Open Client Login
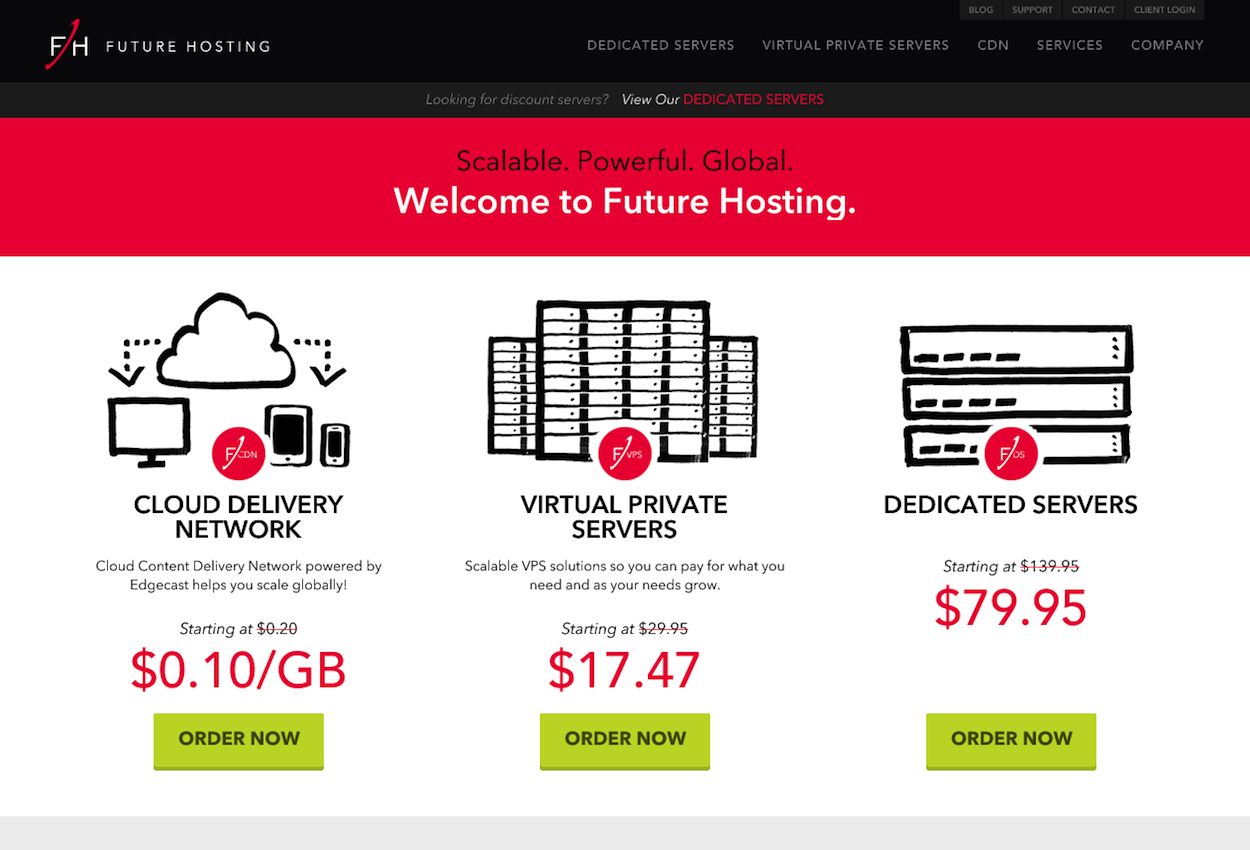Image resolution: width=1250 pixels, height=850 pixels. point(1165,10)
